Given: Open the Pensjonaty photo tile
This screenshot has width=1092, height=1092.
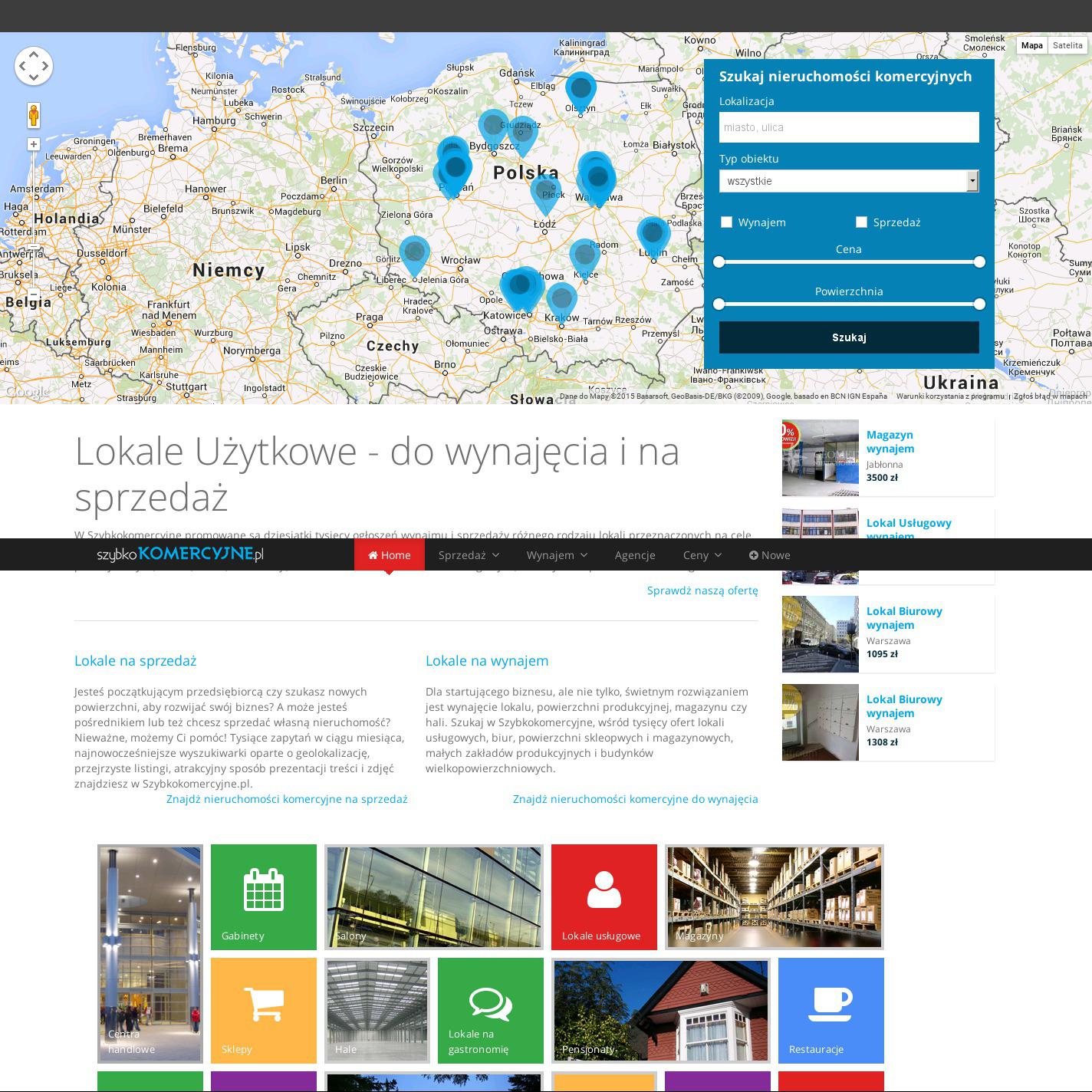Looking at the screenshot, I should [x=661, y=1011].
